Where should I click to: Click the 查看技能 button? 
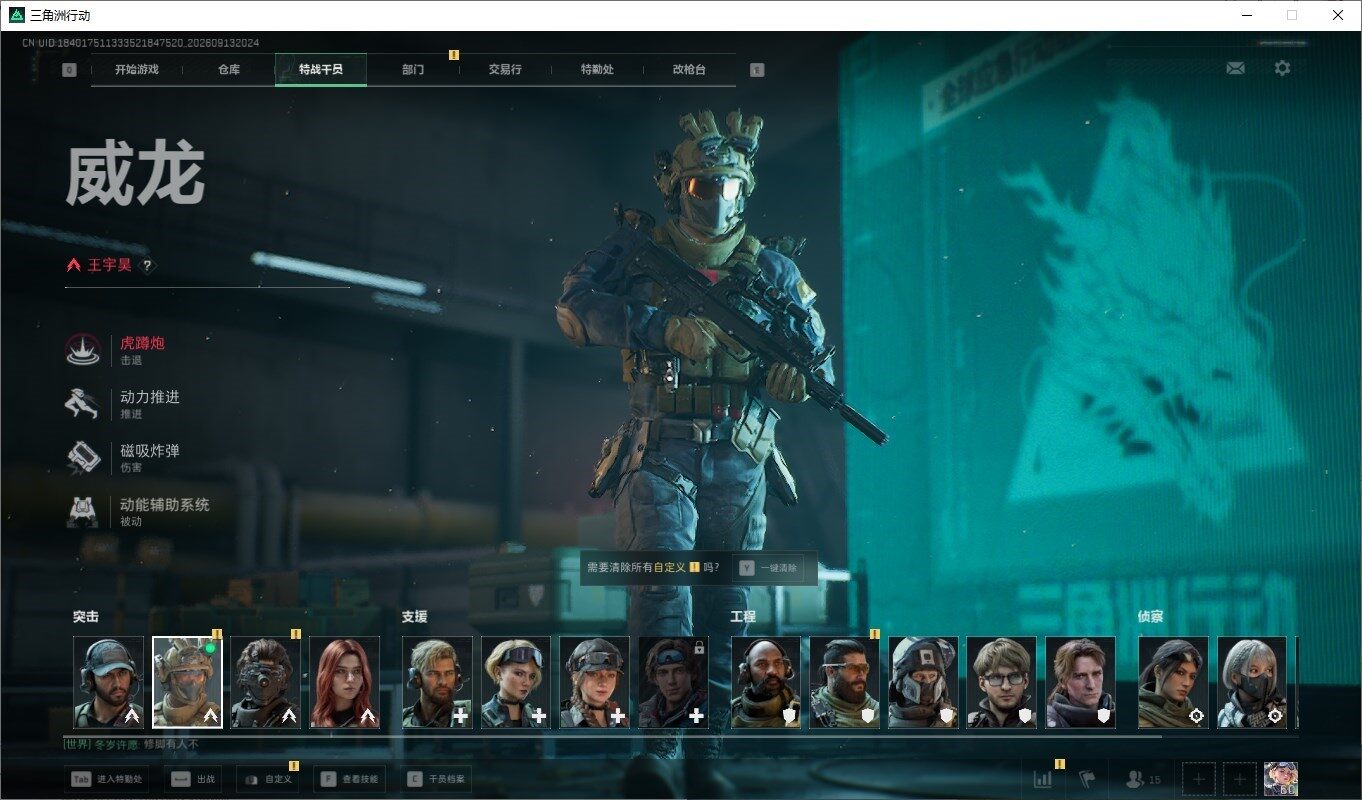tap(348, 779)
